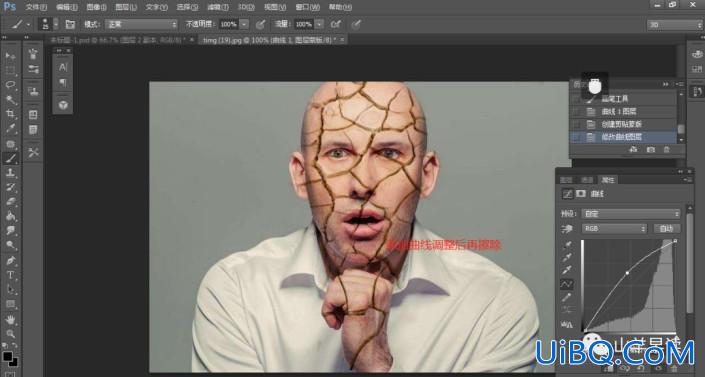This screenshot has height=377, width=705.
Task: Select the Zoom tool
Action: pyautogui.click(x=10, y=334)
